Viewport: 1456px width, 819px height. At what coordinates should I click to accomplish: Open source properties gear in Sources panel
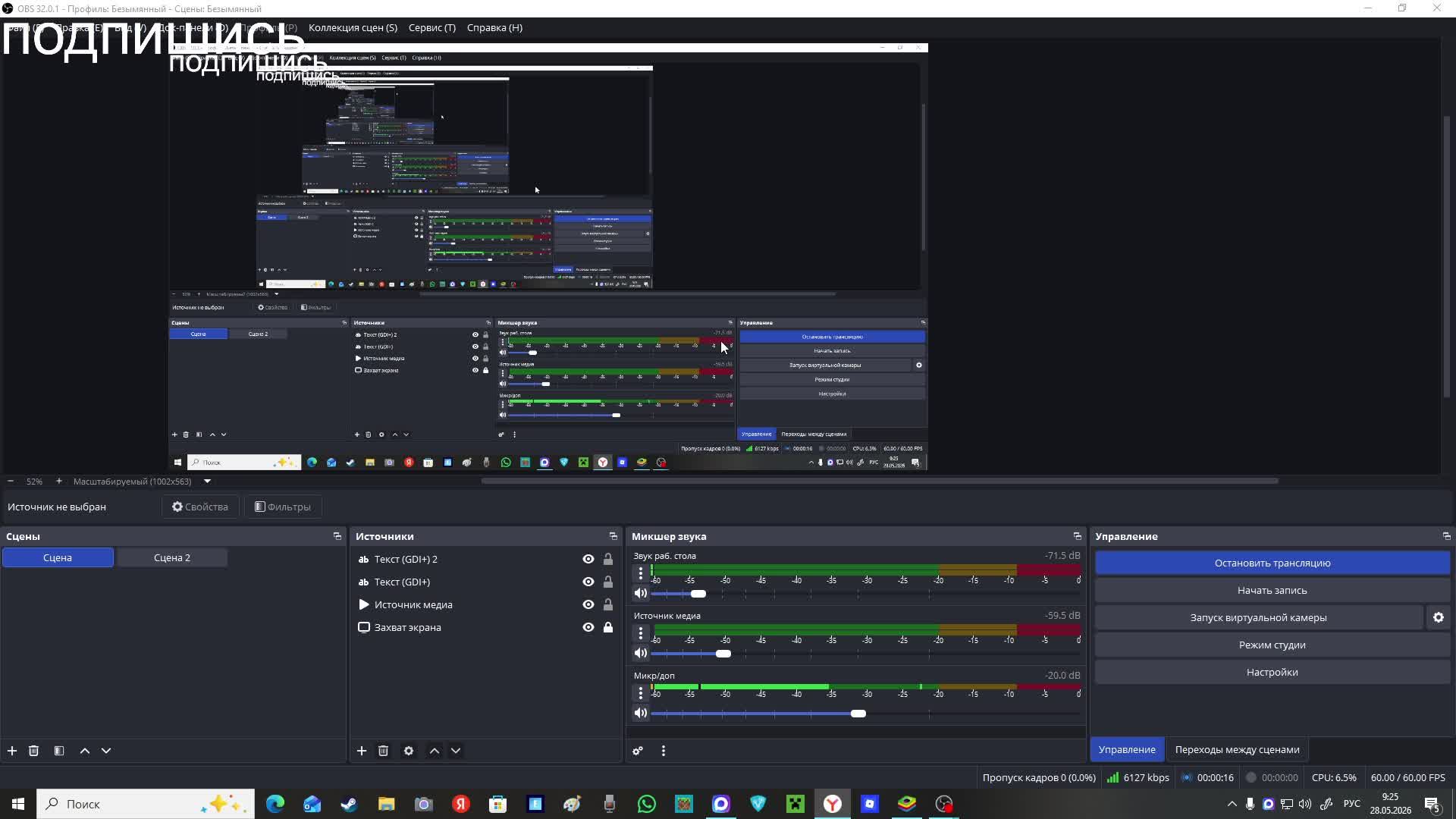409,751
